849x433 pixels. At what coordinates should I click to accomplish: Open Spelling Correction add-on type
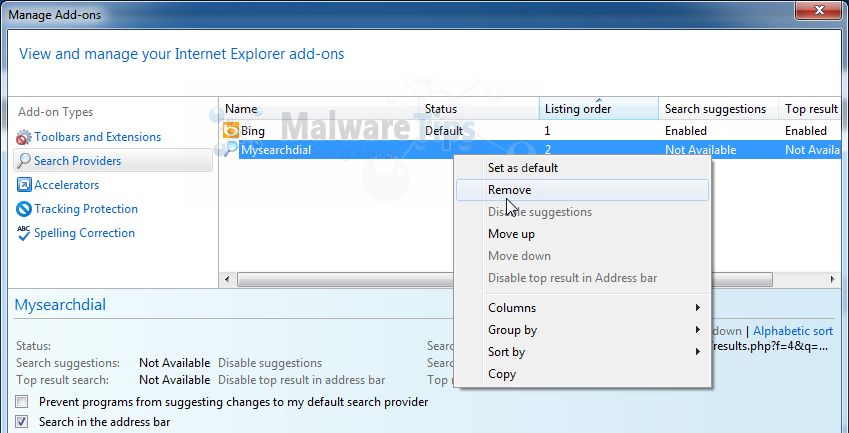pyautogui.click(x=84, y=233)
